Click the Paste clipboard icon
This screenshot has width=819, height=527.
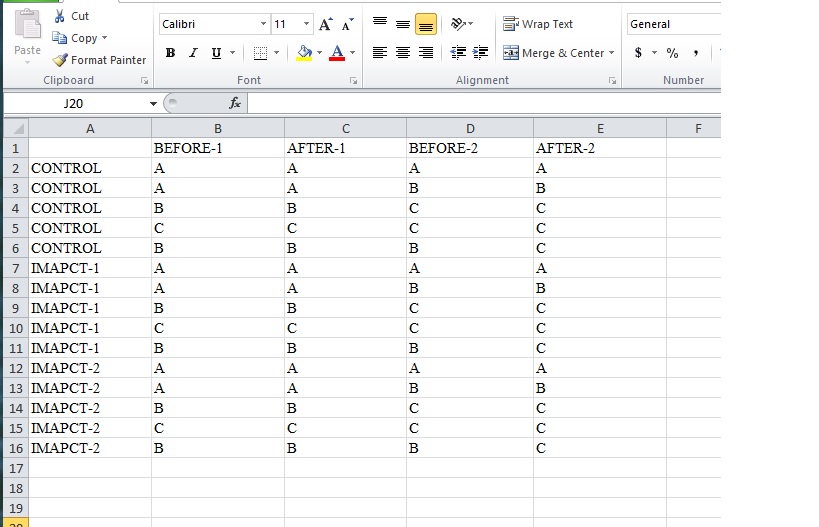pos(27,25)
